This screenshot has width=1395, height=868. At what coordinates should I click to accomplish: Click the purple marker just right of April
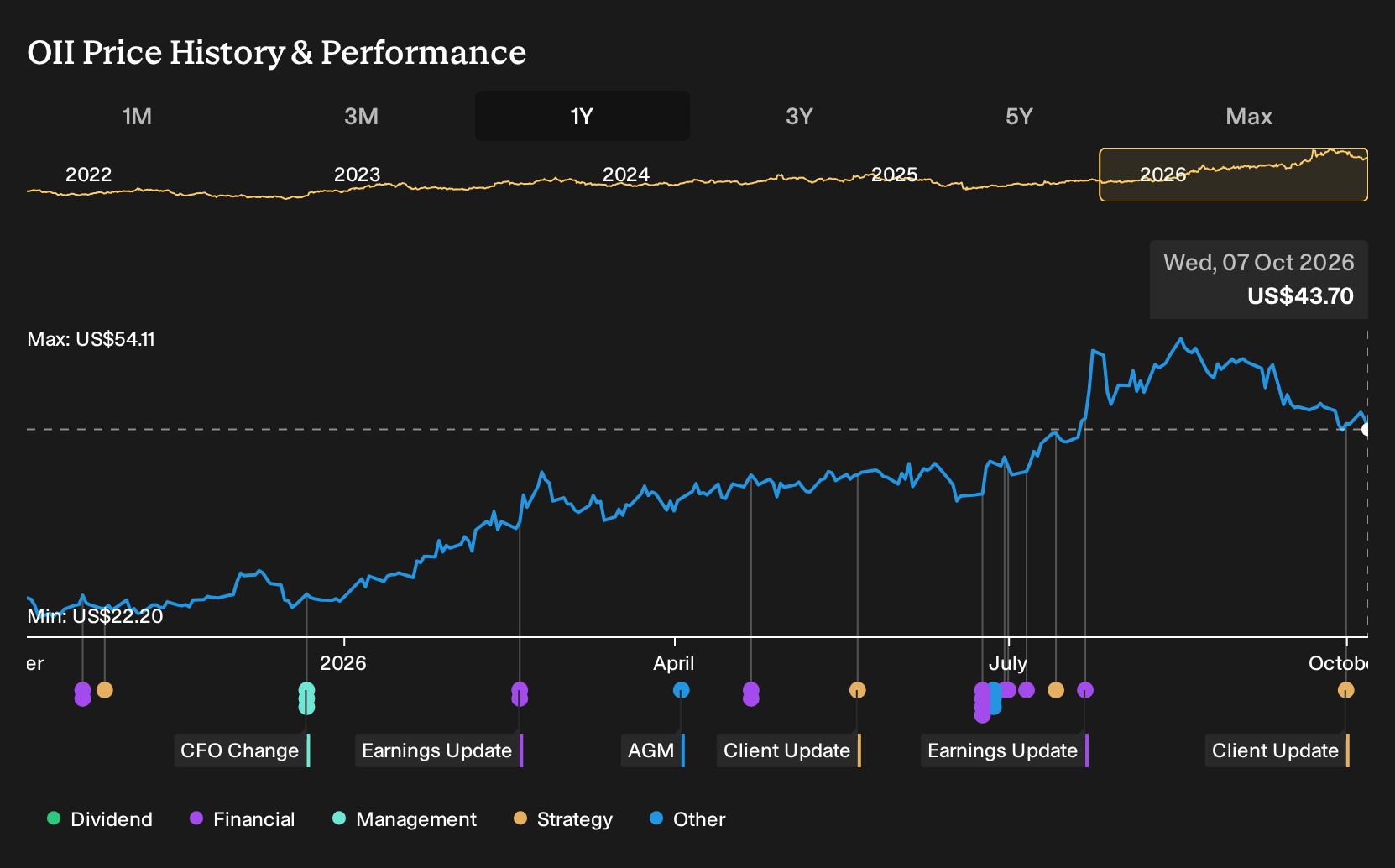[750, 693]
